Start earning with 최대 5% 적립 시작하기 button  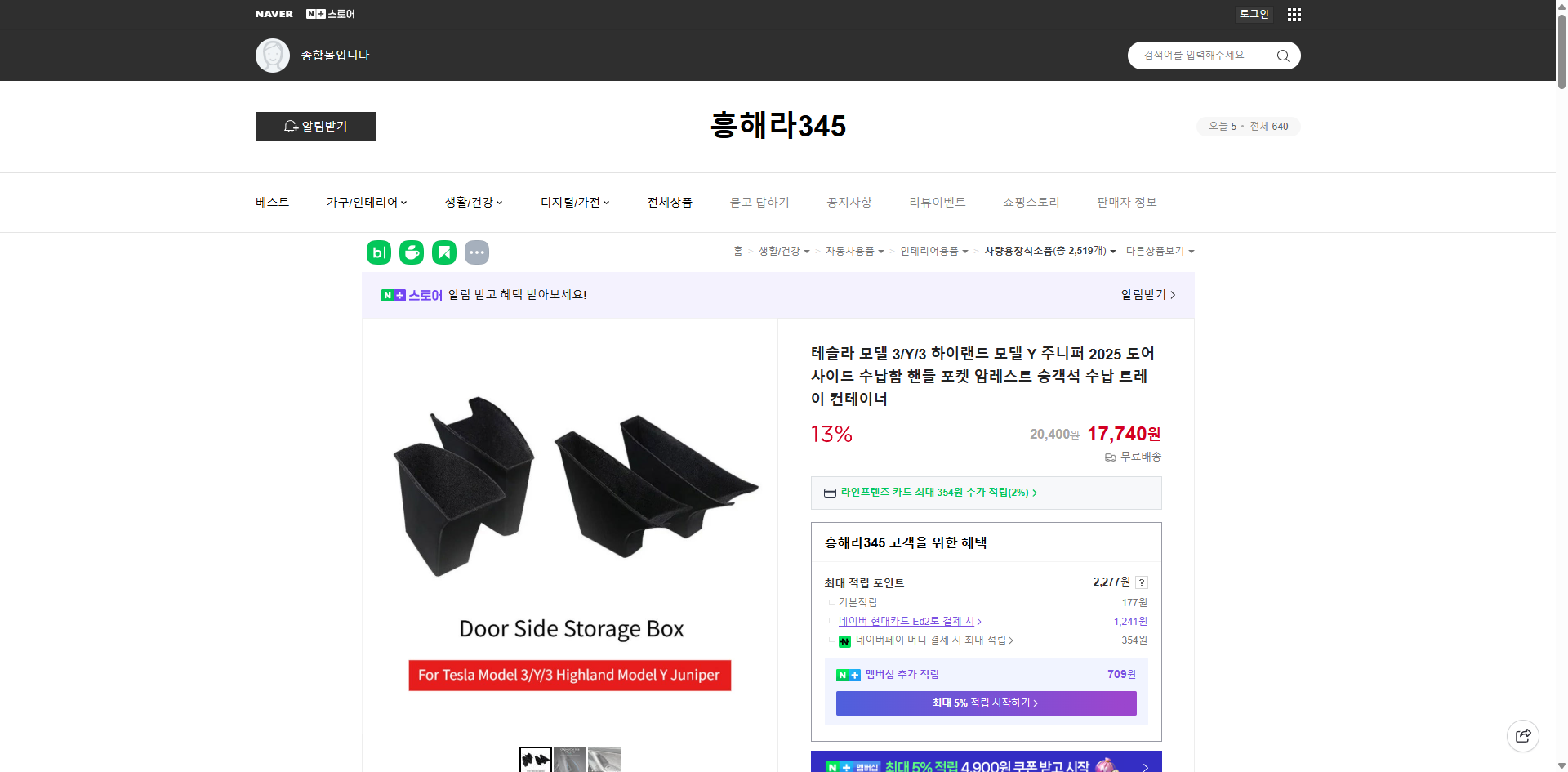click(x=985, y=703)
